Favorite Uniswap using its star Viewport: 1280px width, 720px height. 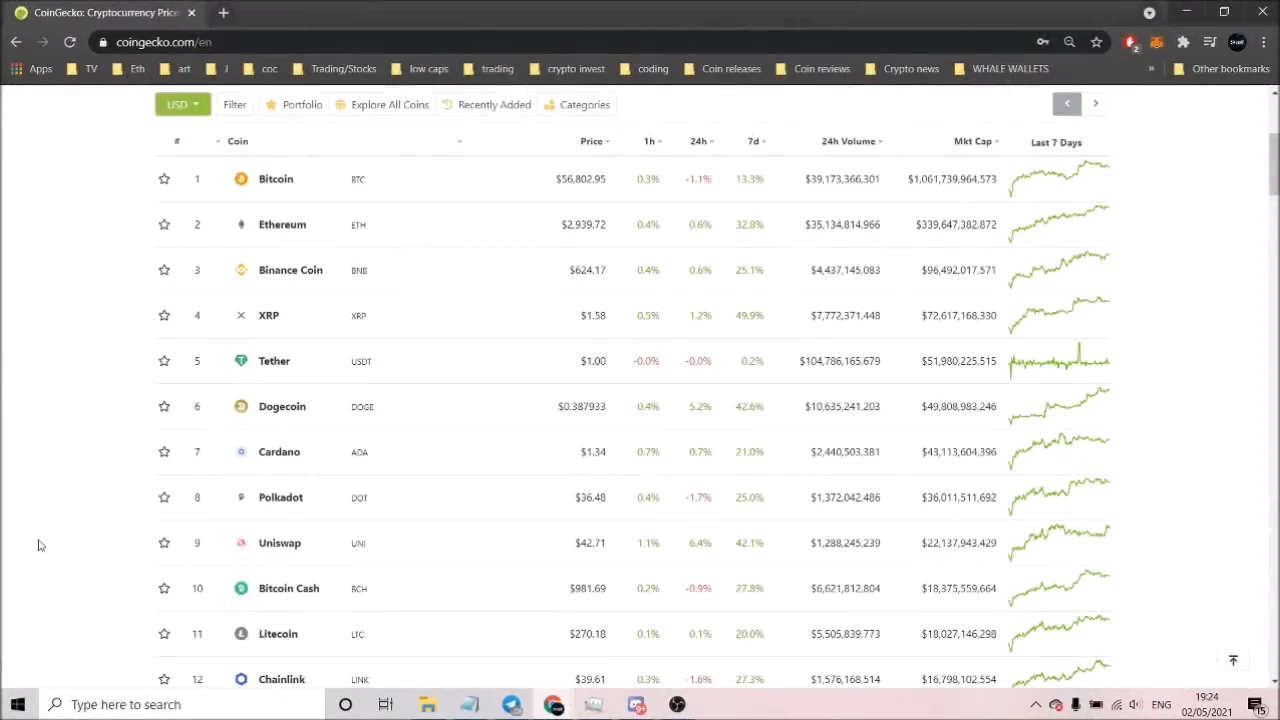point(164,543)
